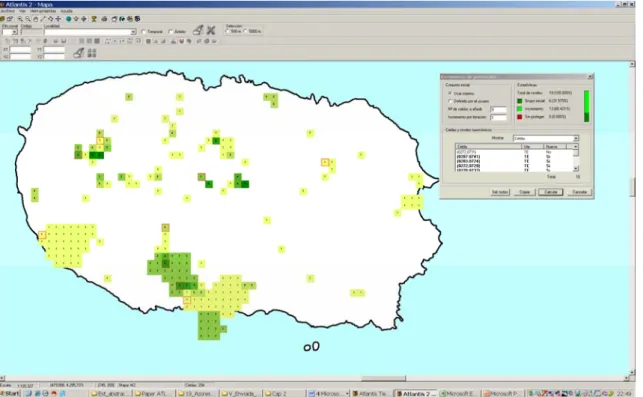Screen dimensions: 643x397
Task: Click the light green 'Incremento' color swatch
Action: point(520,109)
